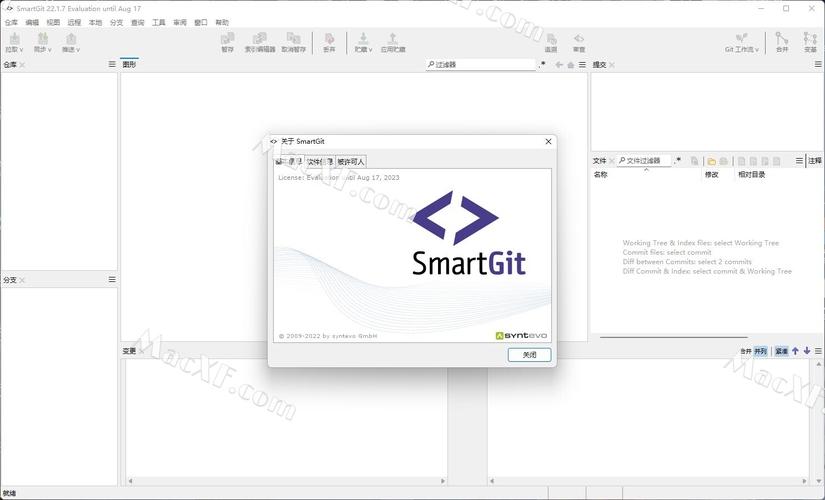Click the file filter (文件过滤器) field

(644, 161)
